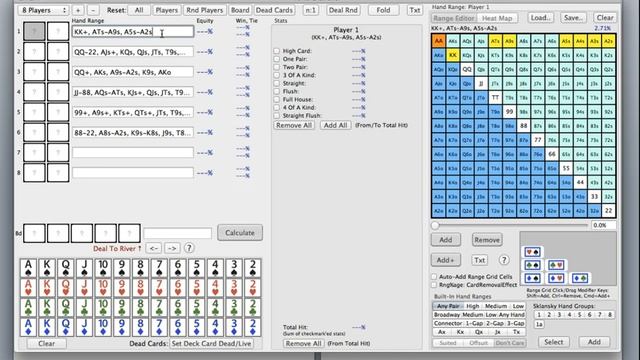Select the club-heart suit combo icon

pyautogui.click(x=556, y=265)
